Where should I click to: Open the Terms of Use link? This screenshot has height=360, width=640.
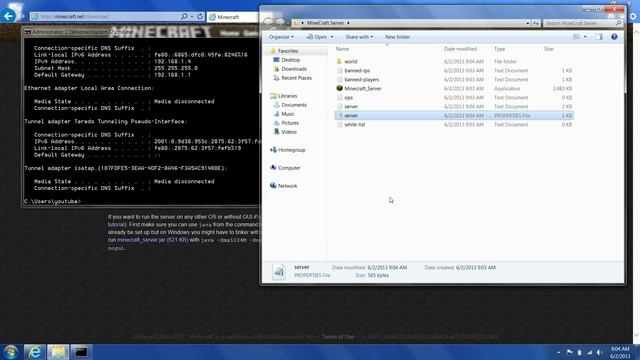(x=338, y=337)
